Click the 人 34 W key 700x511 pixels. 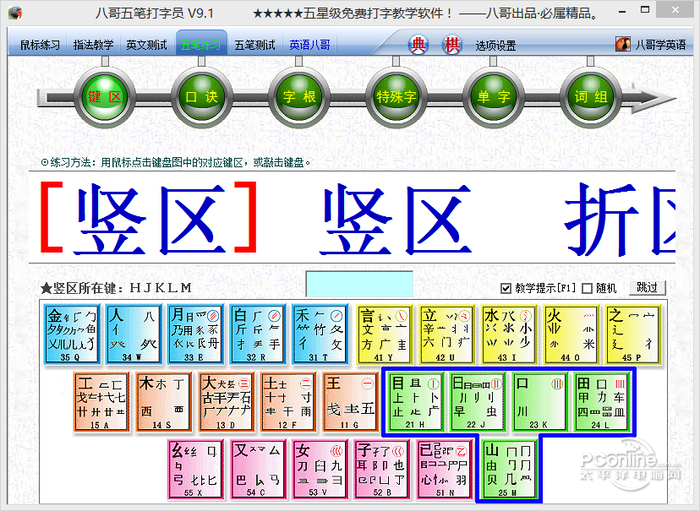coord(134,334)
